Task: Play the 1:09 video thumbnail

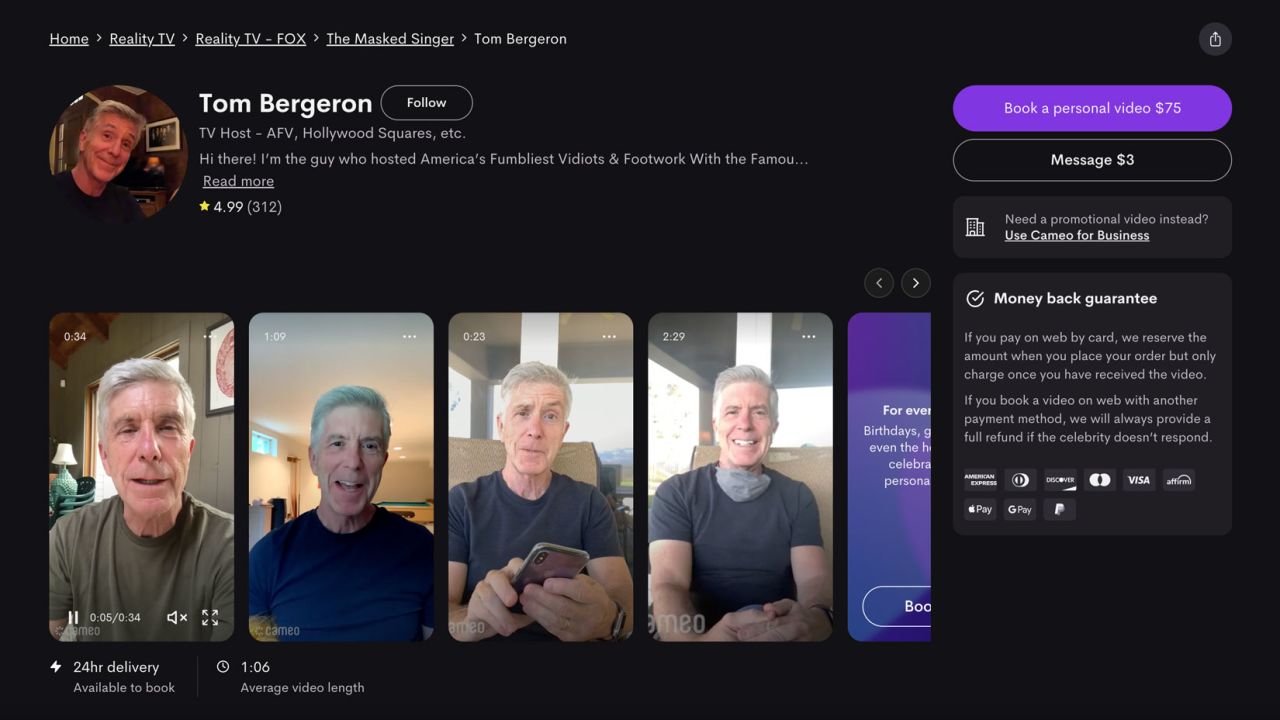Action: pos(341,477)
